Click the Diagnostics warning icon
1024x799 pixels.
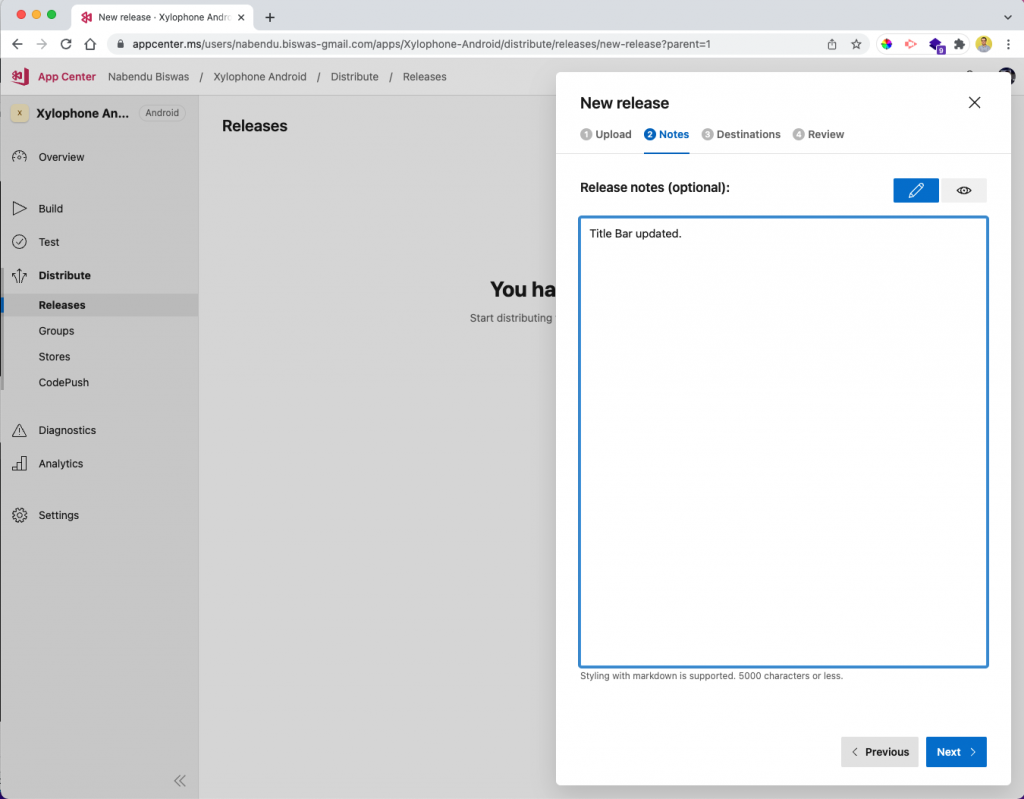(20, 430)
